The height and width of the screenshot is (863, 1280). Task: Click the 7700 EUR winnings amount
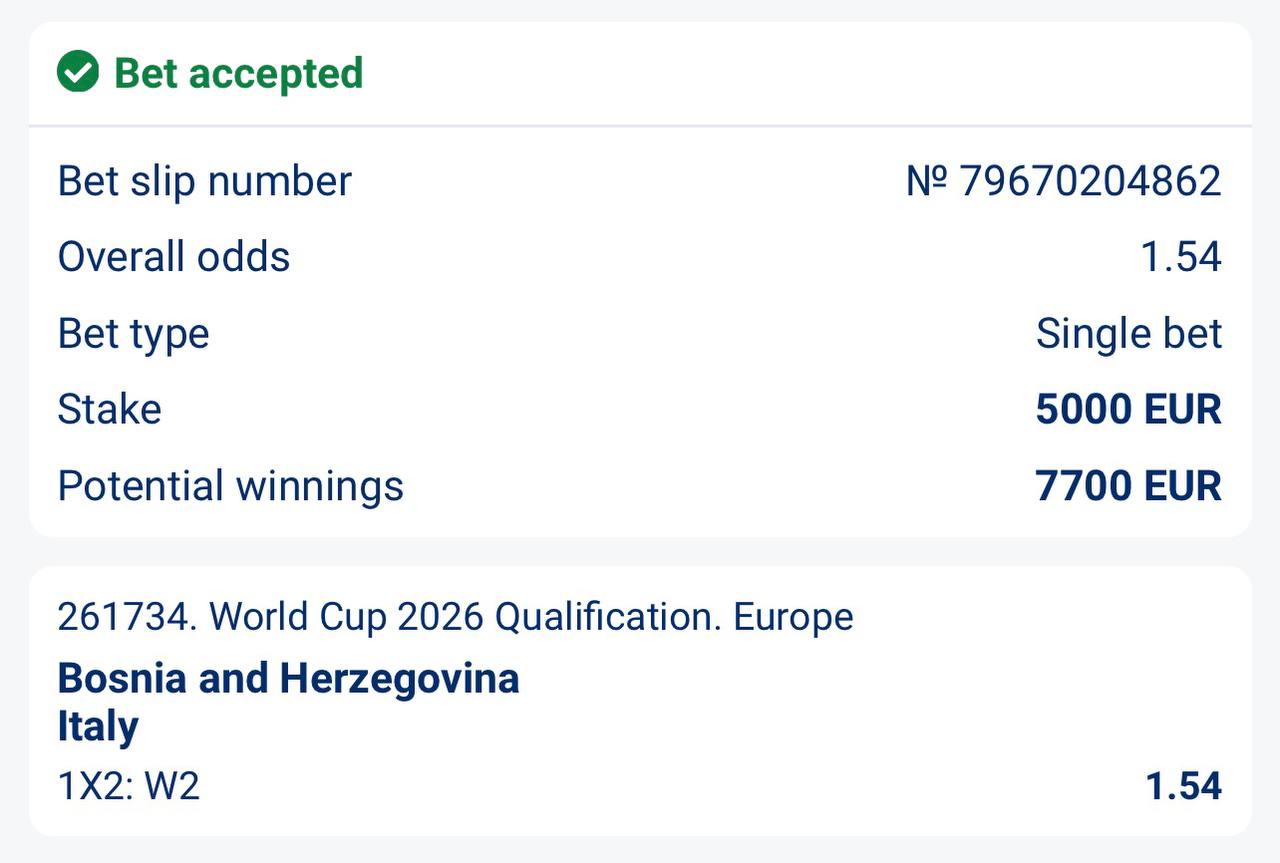[1128, 486]
